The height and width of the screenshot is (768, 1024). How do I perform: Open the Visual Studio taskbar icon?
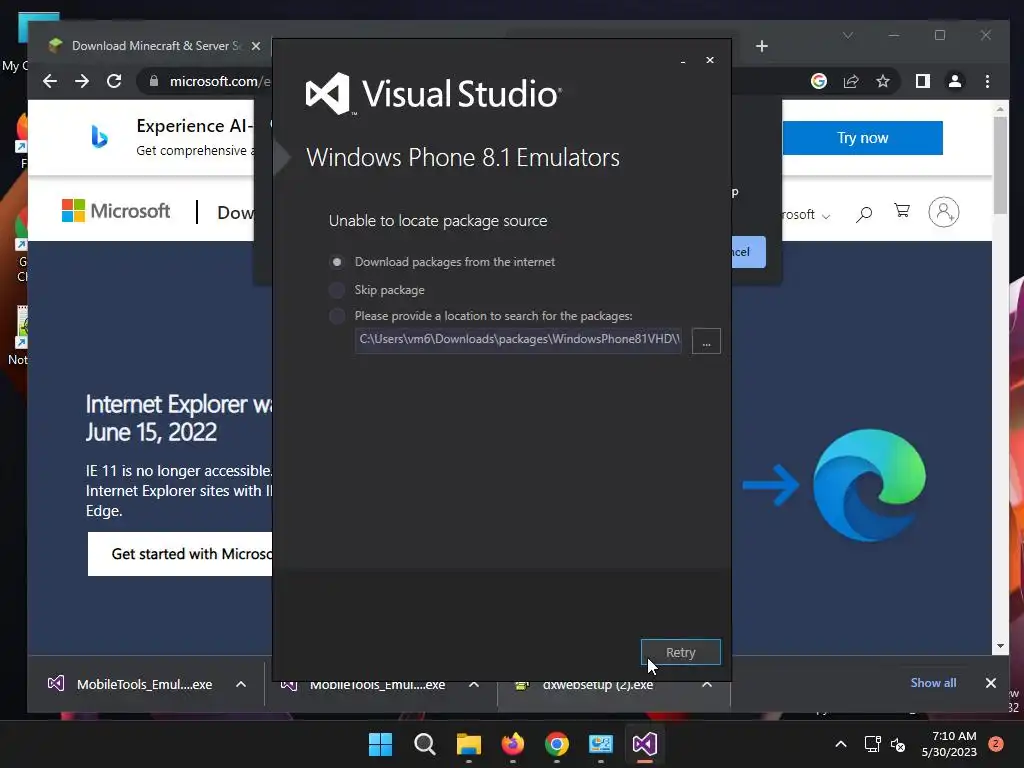pyautogui.click(x=645, y=744)
